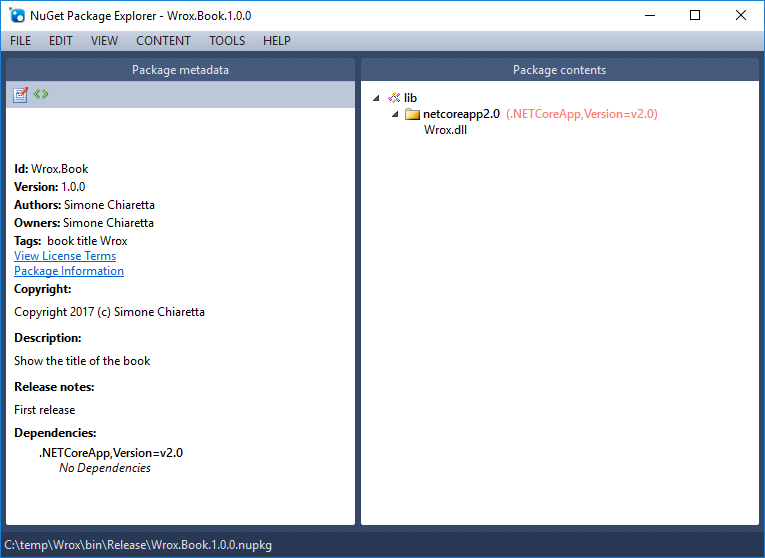
Task: Collapse the netcoreapp2.0 tree node
Action: (395, 114)
